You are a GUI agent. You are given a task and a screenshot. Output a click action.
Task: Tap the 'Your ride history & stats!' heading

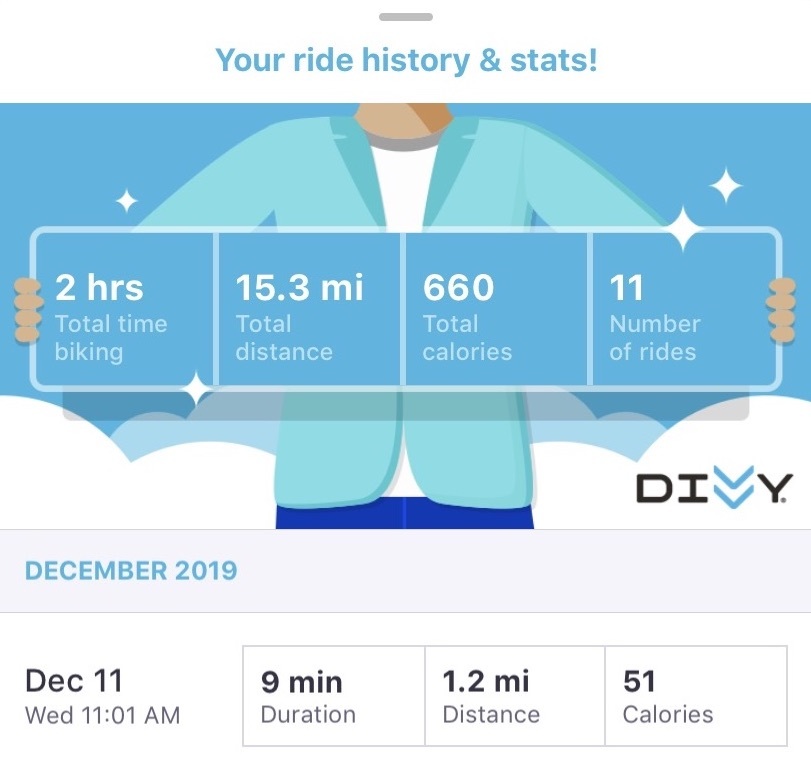coord(406,60)
